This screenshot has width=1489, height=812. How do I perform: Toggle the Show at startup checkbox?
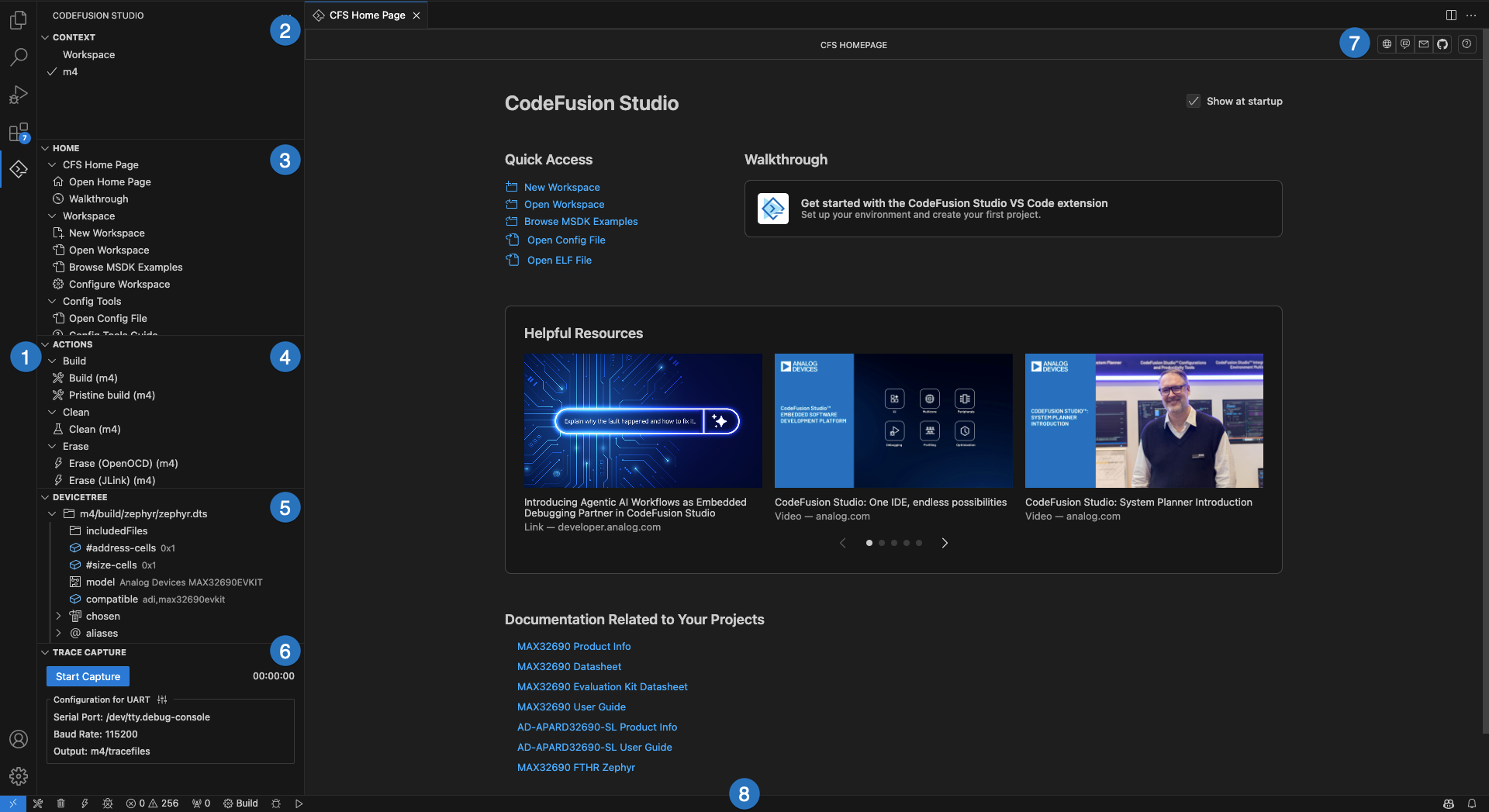coord(1194,101)
